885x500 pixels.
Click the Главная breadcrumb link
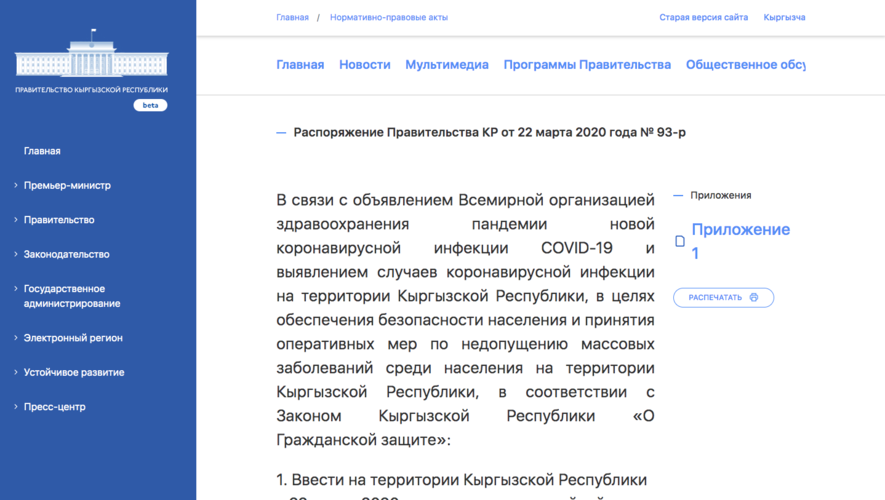(x=292, y=17)
